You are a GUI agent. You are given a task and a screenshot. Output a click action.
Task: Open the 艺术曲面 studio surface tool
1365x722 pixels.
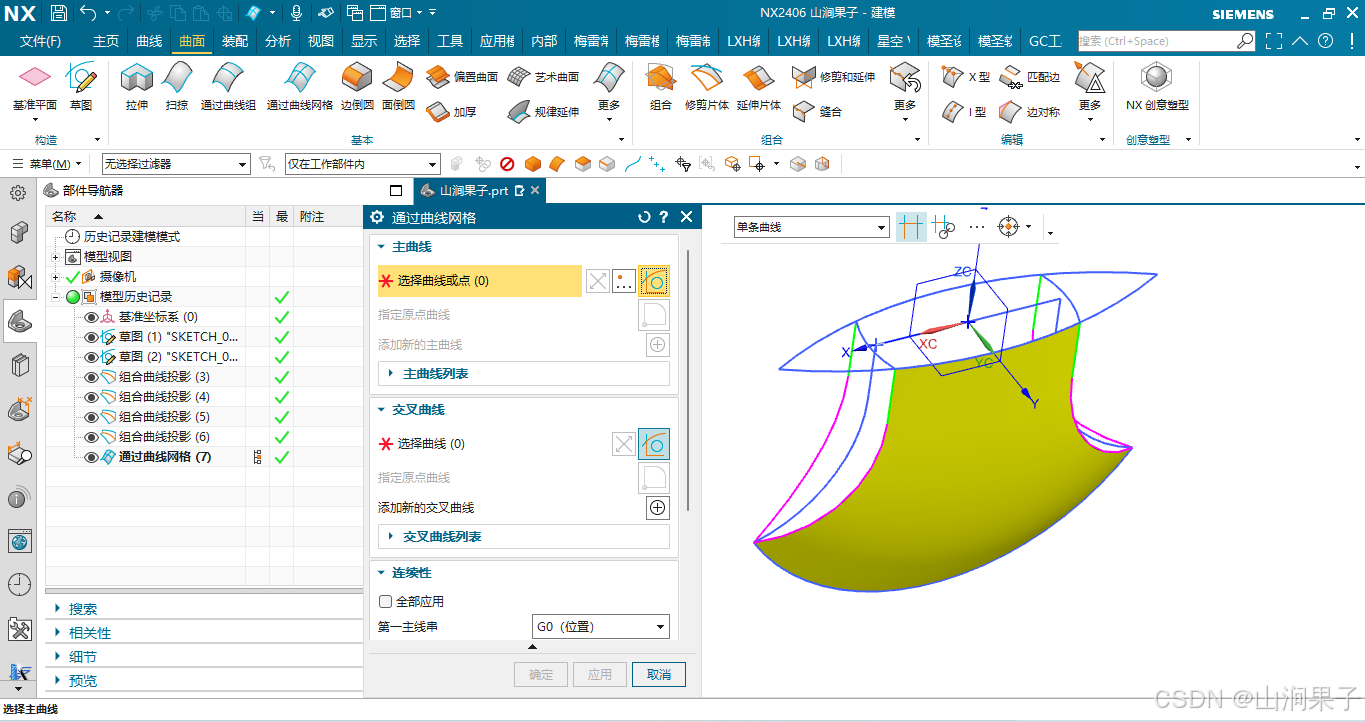(x=543, y=77)
